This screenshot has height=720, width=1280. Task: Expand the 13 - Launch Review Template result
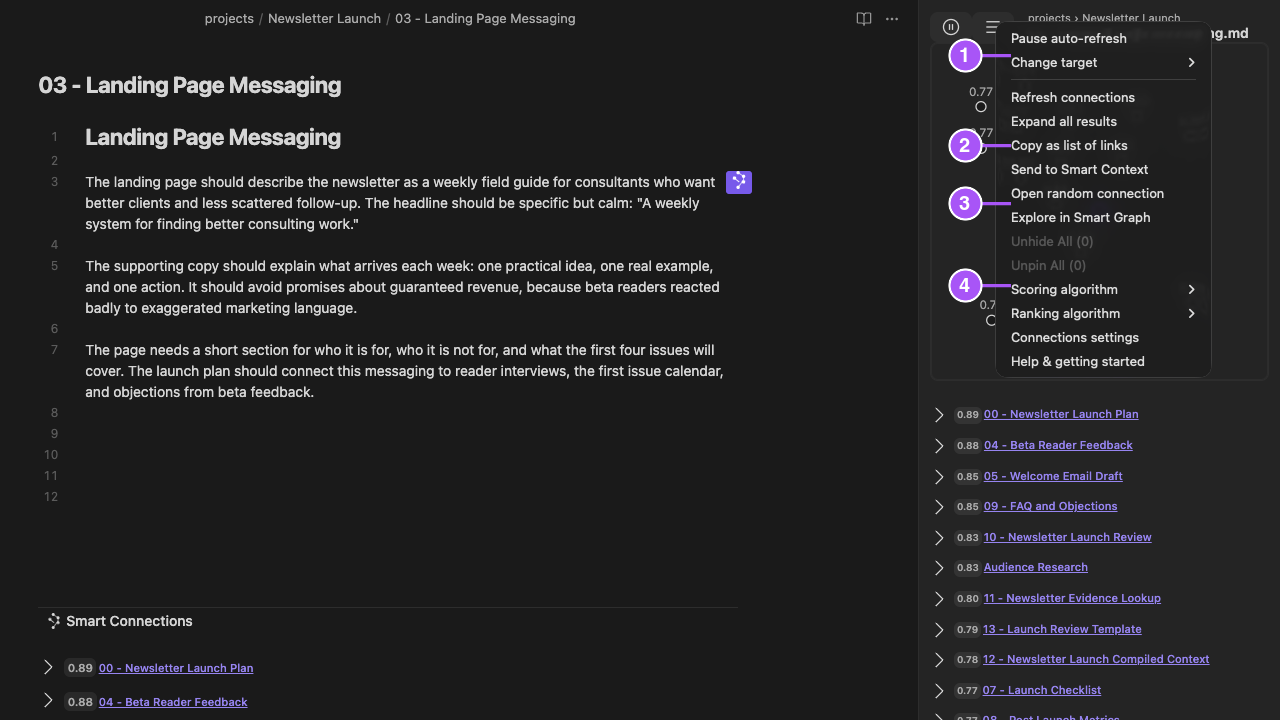[939, 629]
